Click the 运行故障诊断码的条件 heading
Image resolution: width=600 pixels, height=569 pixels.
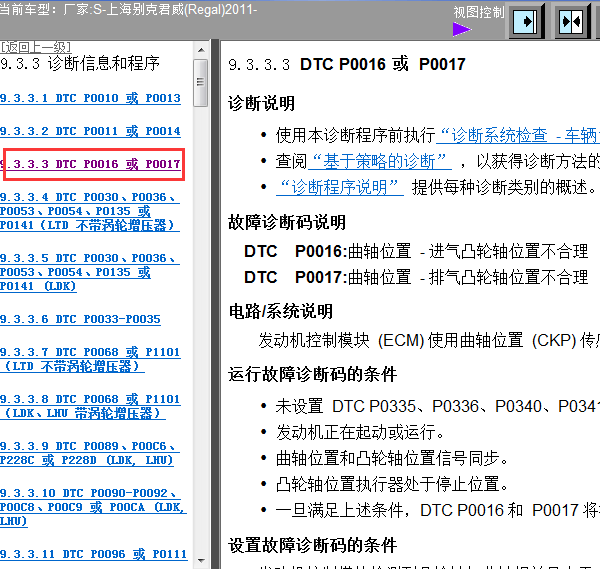tap(313, 374)
